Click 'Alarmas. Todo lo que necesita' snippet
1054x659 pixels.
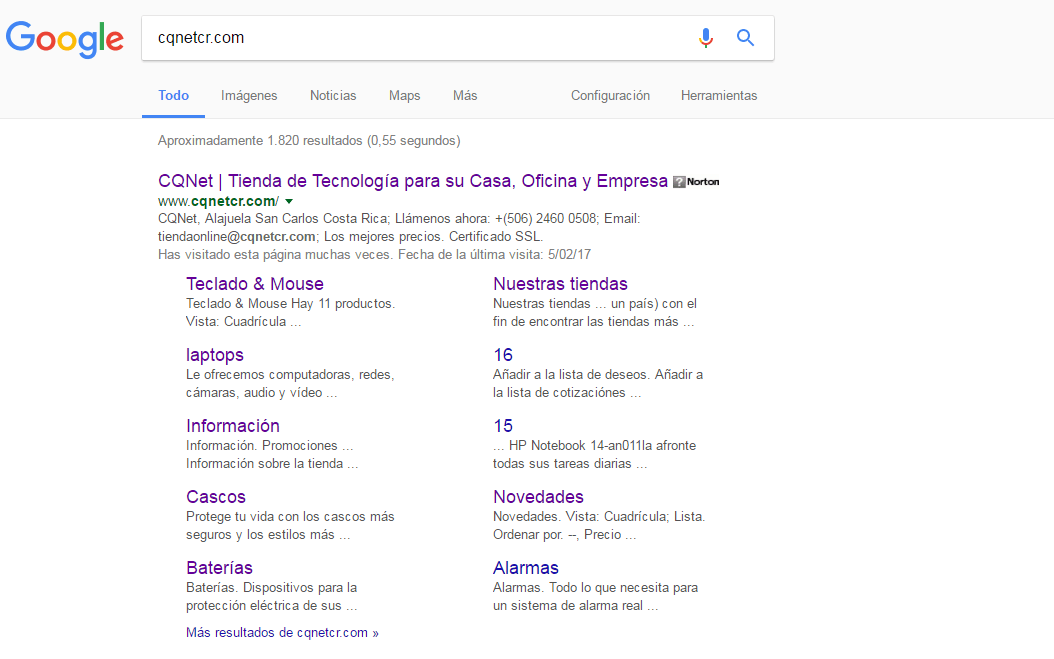pyautogui.click(x=596, y=588)
